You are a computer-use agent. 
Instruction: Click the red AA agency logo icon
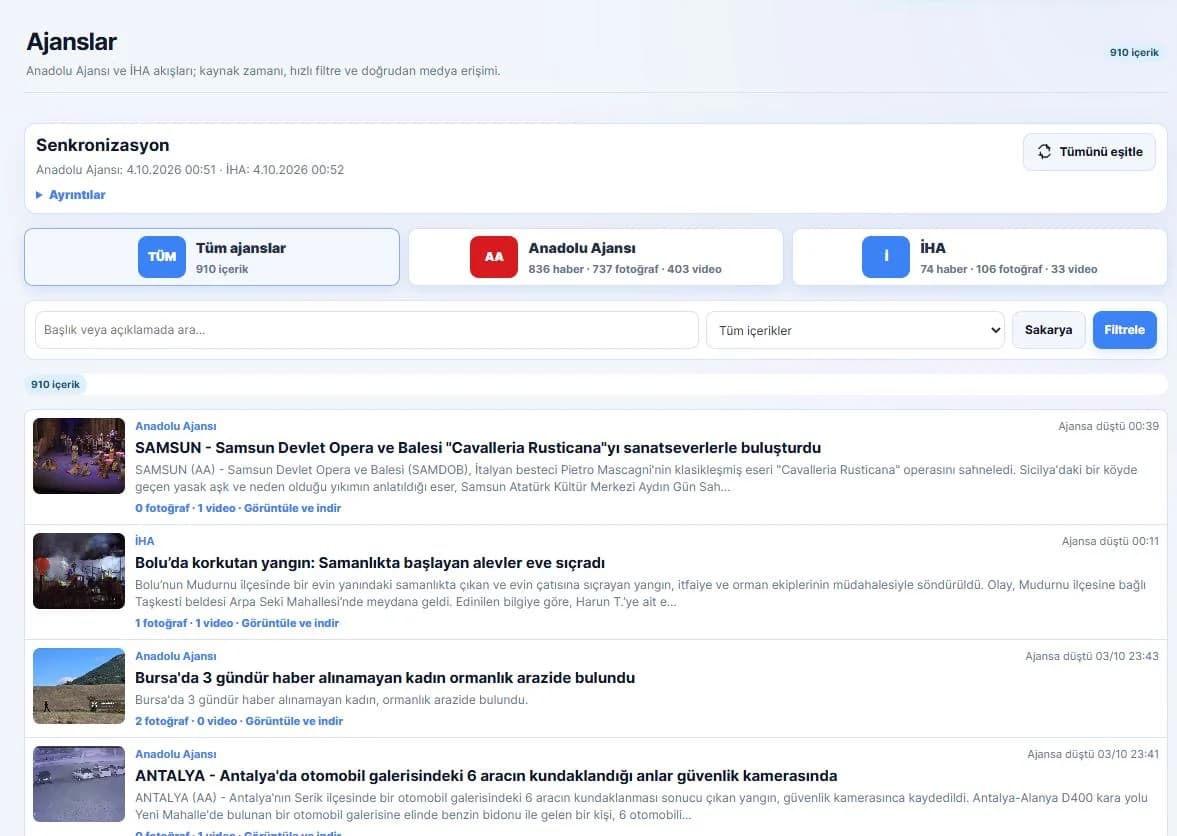(x=494, y=257)
